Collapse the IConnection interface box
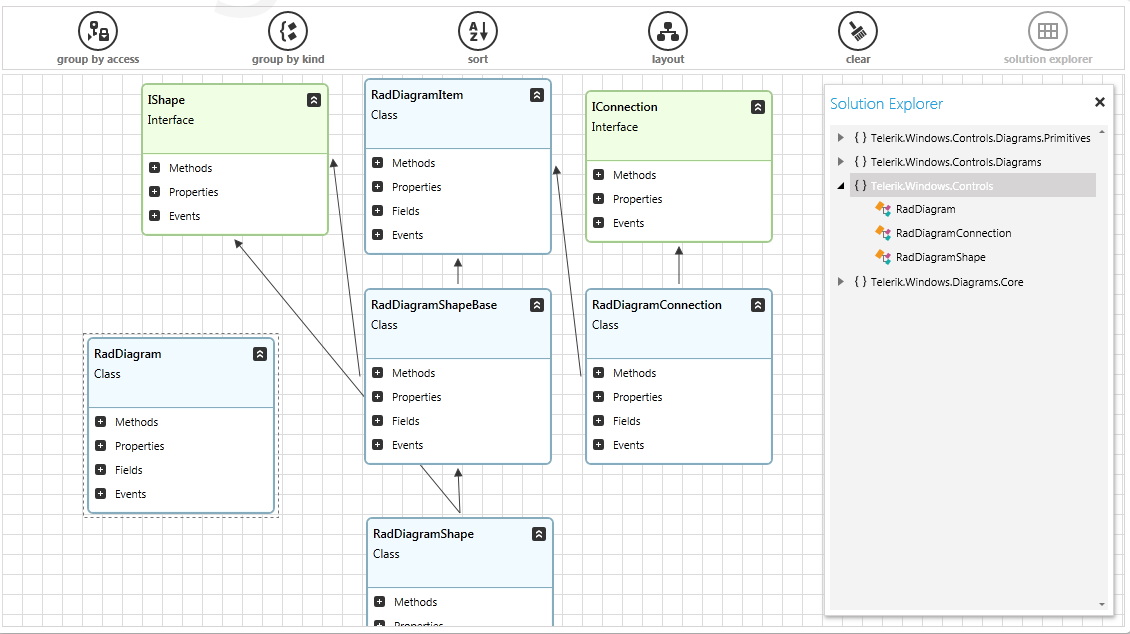Image resolution: width=1130 pixels, height=634 pixels. 758,107
